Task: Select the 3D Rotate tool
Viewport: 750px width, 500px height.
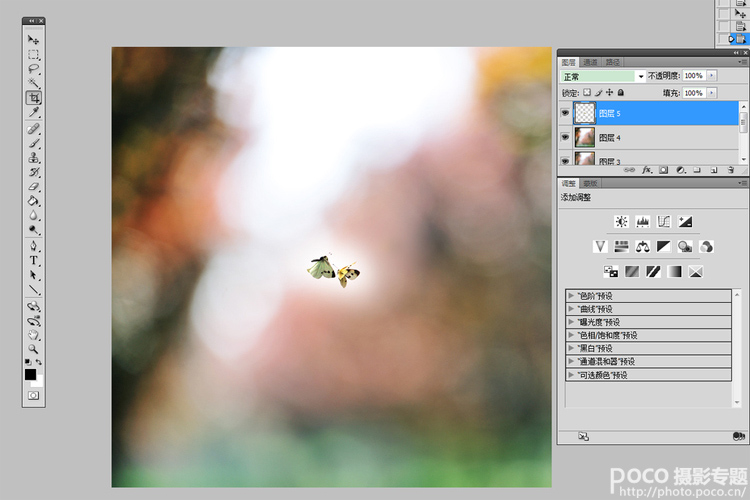Action: pyautogui.click(x=33, y=306)
